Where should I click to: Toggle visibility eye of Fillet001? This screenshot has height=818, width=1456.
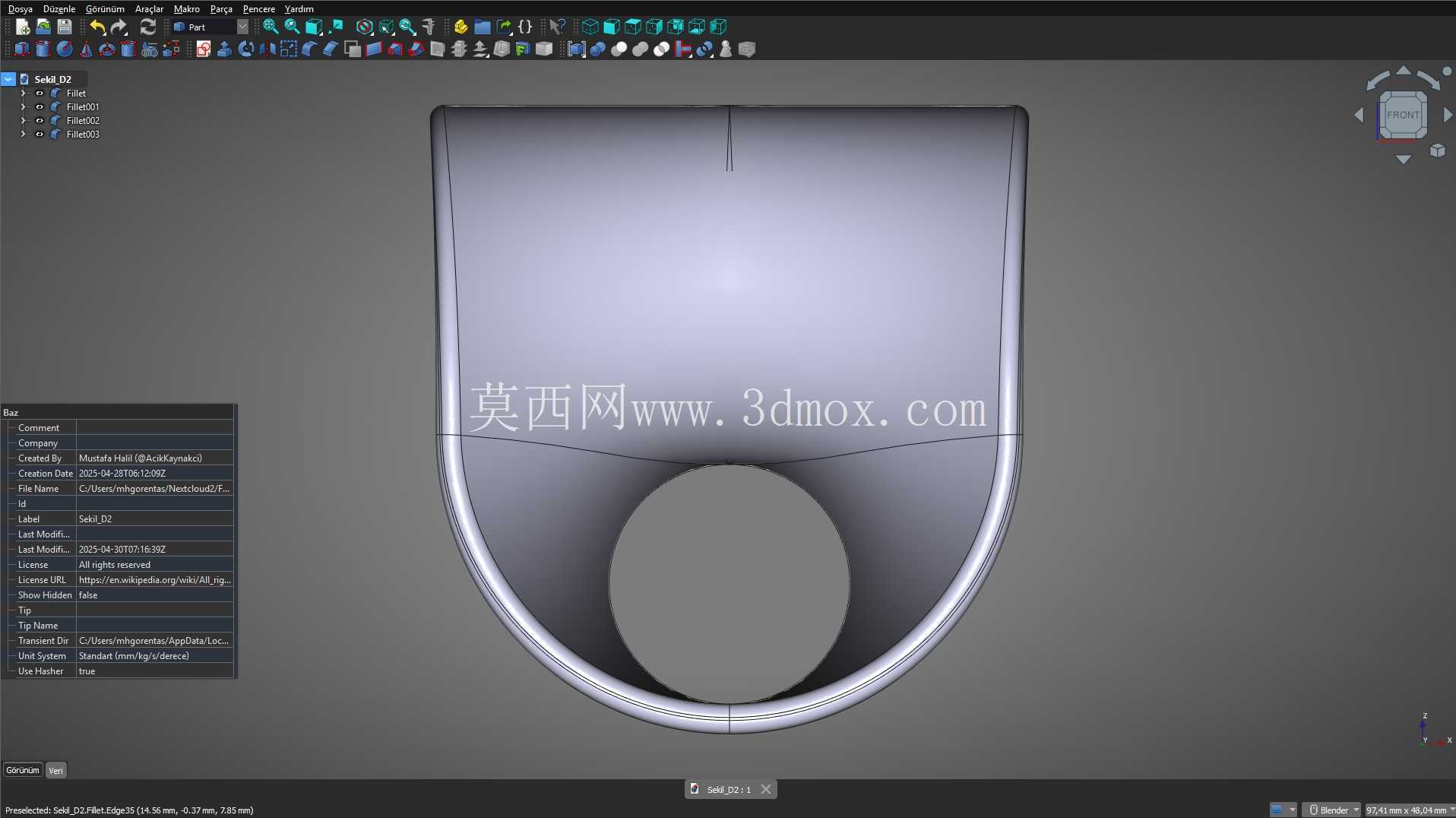[x=40, y=107]
